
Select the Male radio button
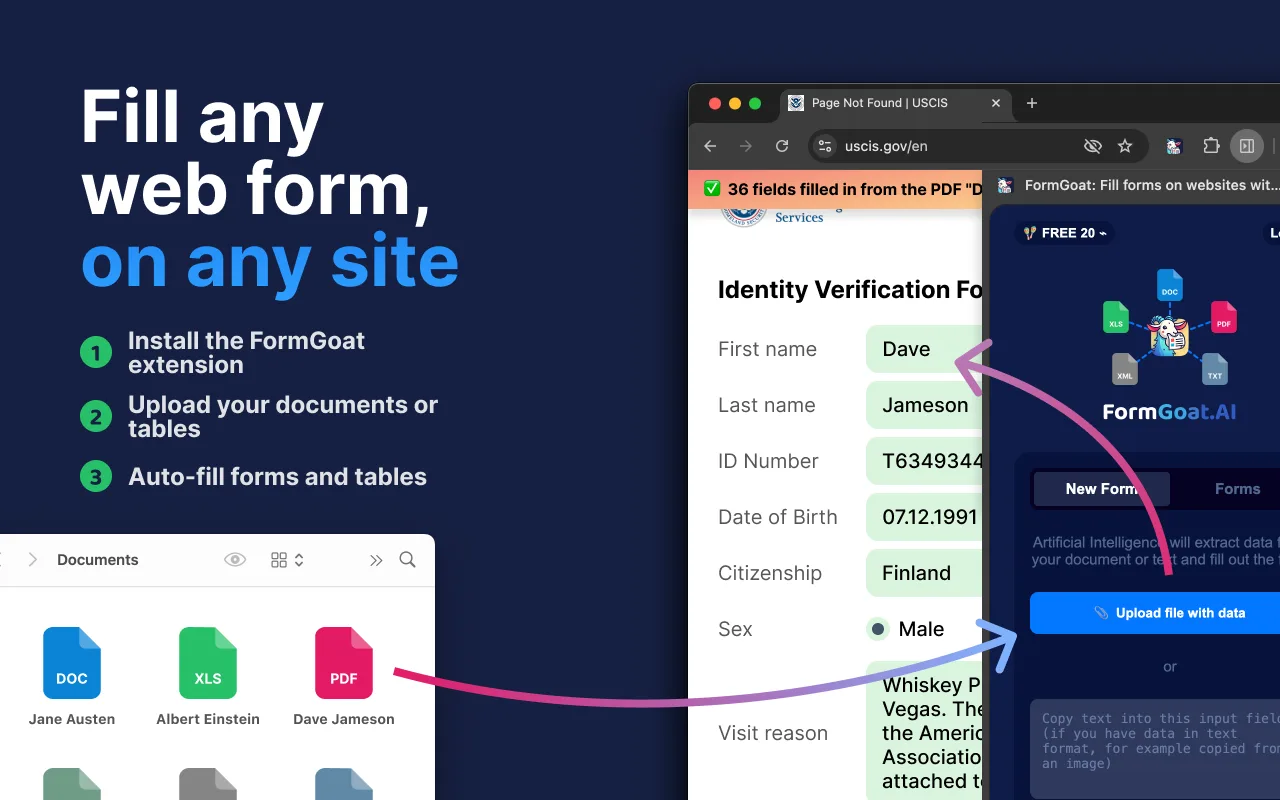(878, 629)
